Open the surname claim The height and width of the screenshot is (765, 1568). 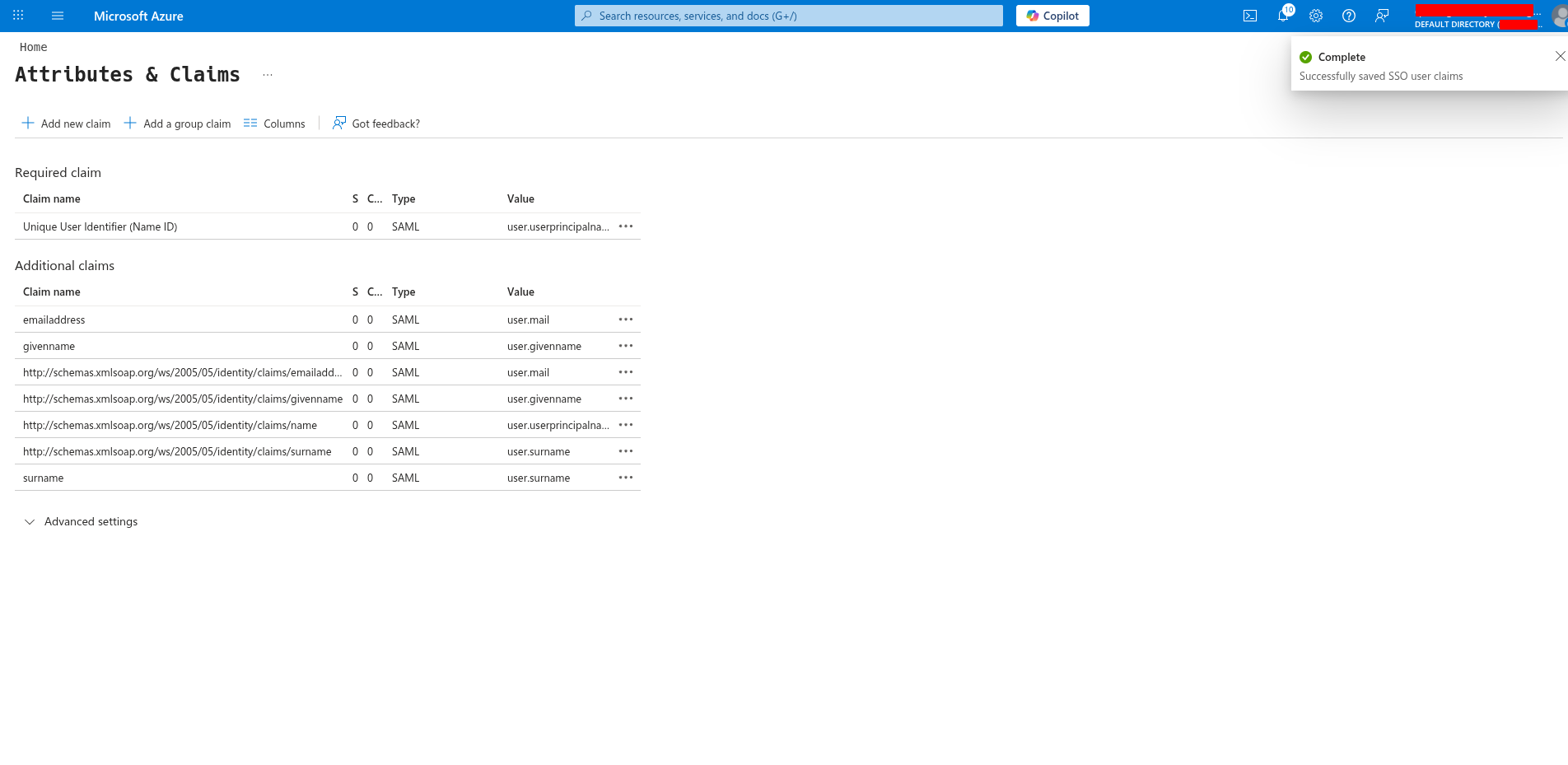point(43,478)
